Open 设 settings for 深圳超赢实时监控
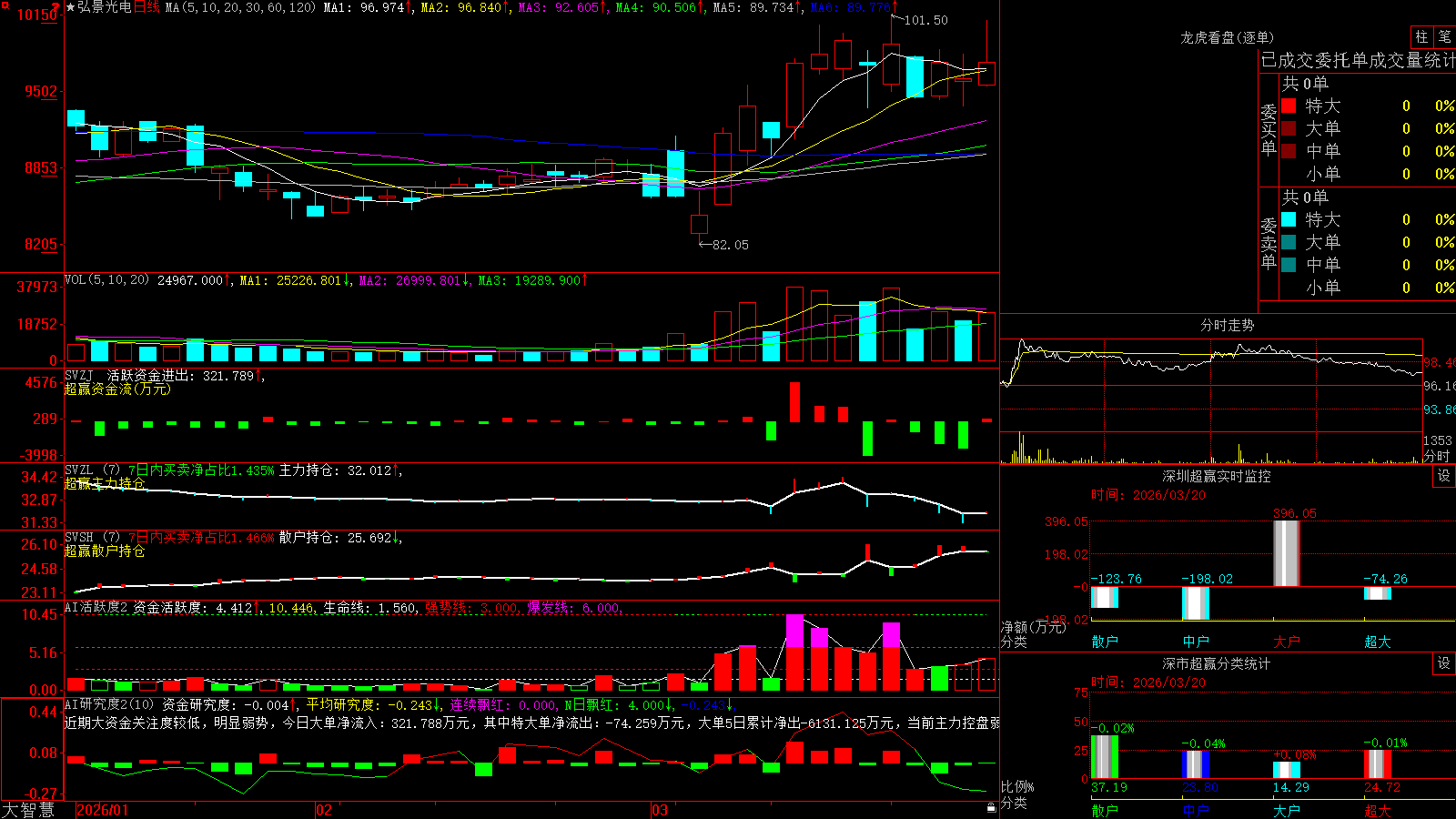The image size is (1456, 819). click(x=1444, y=476)
